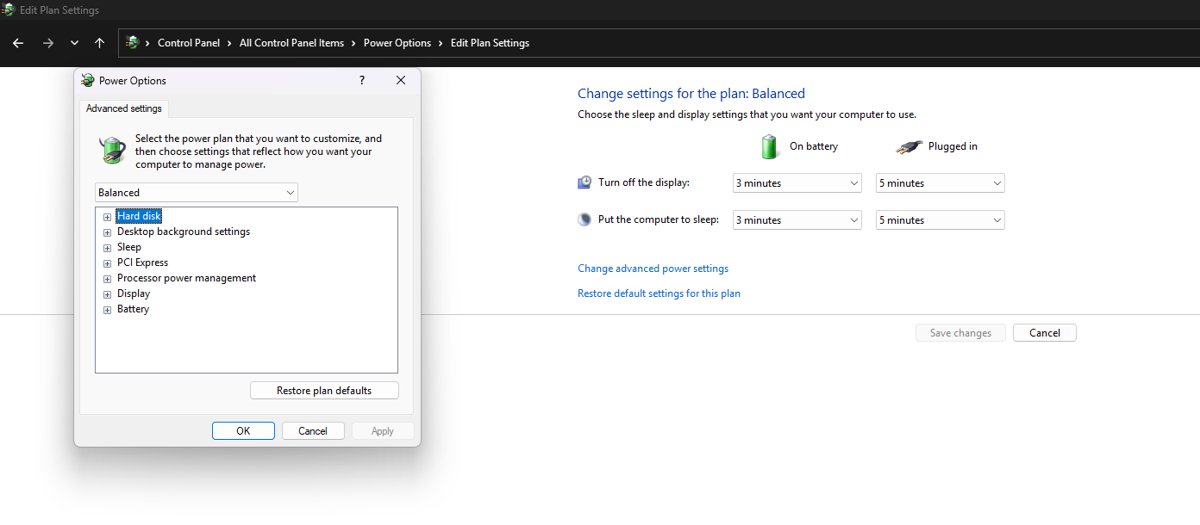Screen dimensions: 1200x525
Task: Go up one level with up arrow
Action: tap(99, 43)
